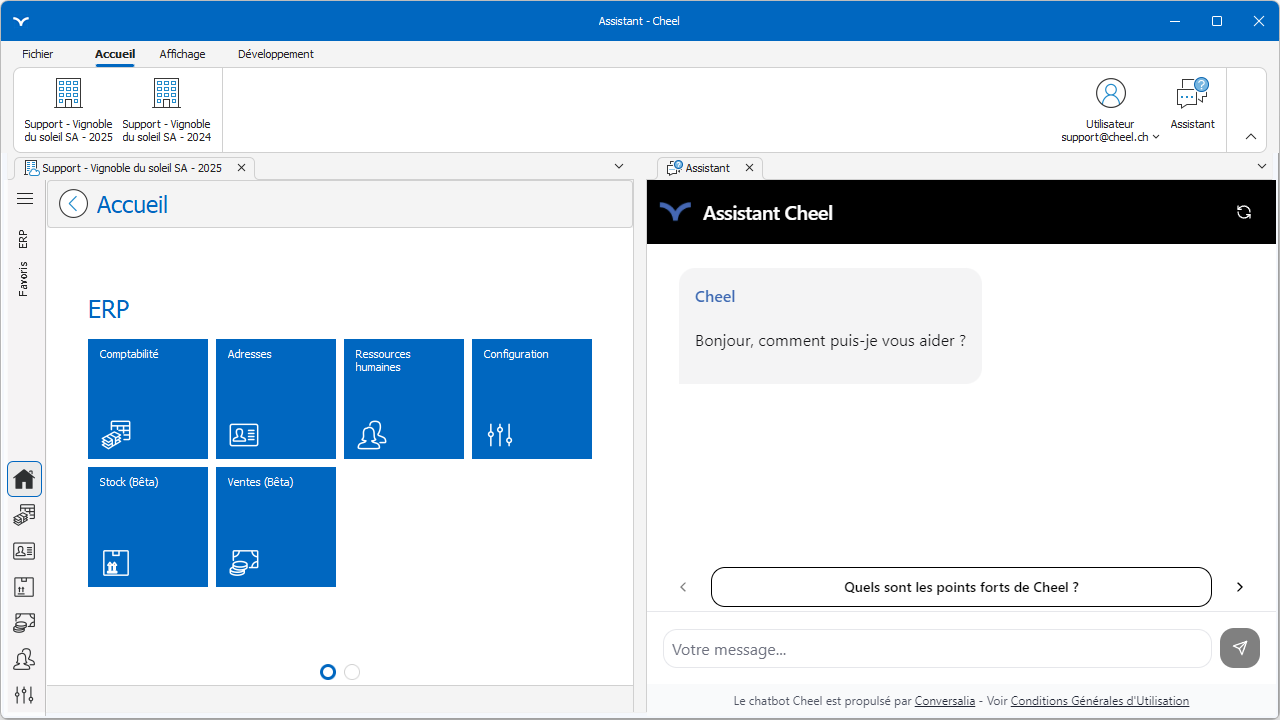1280x720 pixels.
Task: Click the 'Bonjour, comment puis-je vous aider ?' message
Action: tap(830, 341)
